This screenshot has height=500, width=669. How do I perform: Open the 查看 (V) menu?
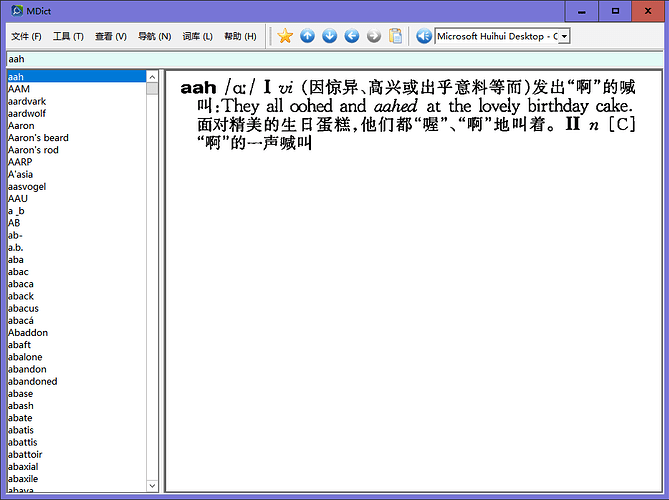point(111,36)
